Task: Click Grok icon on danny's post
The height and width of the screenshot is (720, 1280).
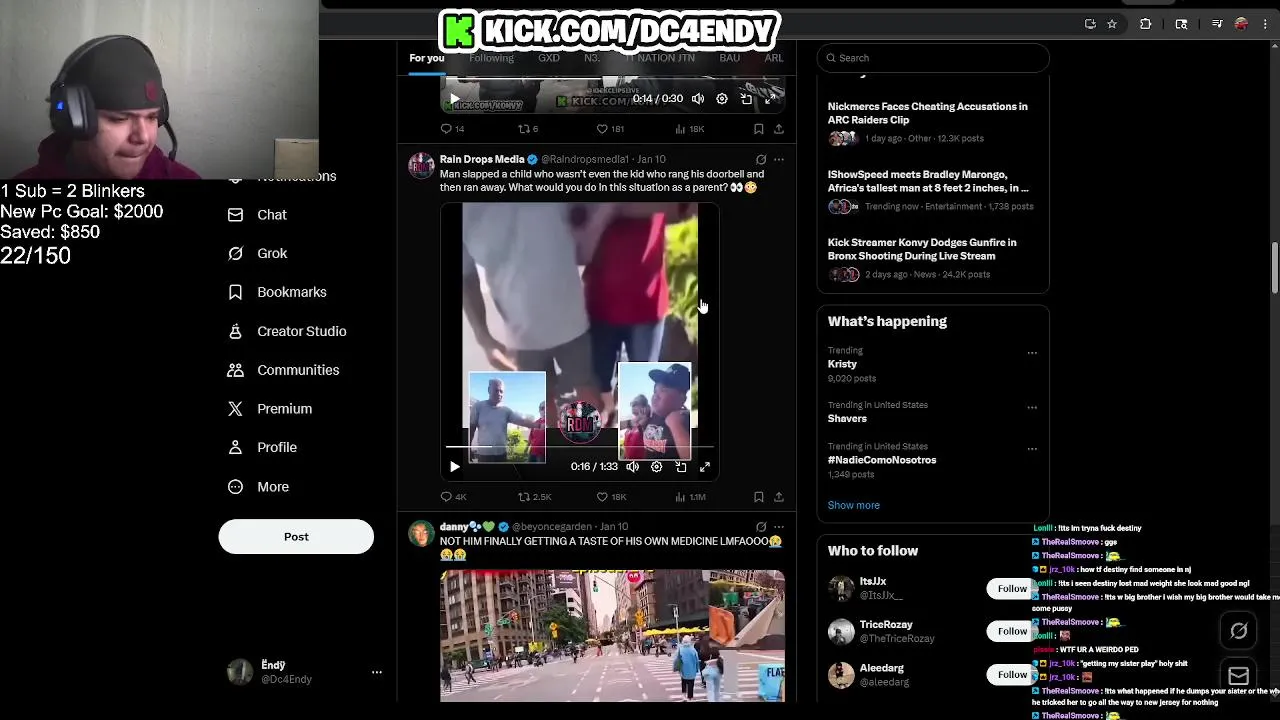Action: (x=761, y=527)
